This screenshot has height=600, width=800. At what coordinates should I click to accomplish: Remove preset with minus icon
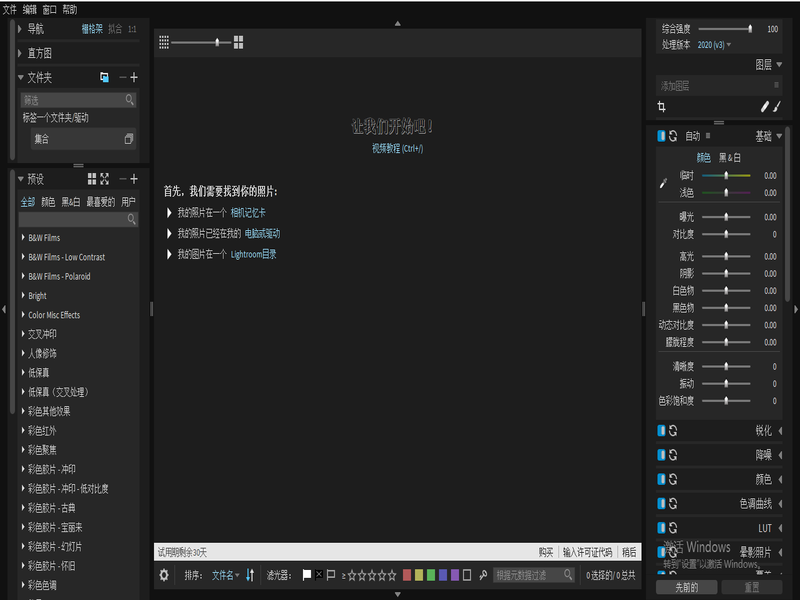tap(122, 179)
